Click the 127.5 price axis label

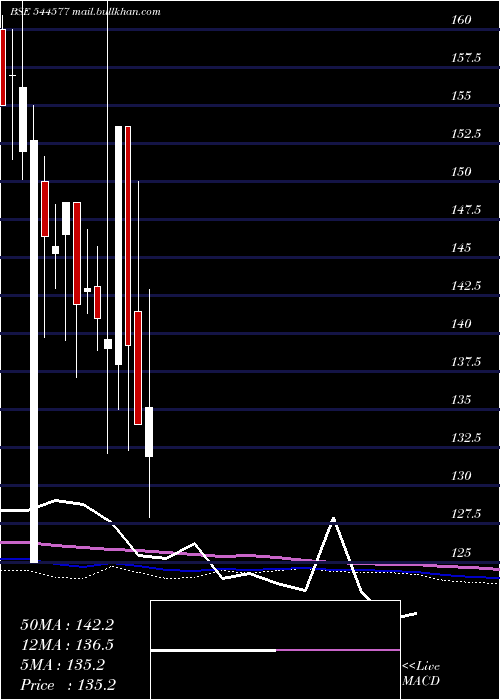click(x=466, y=514)
